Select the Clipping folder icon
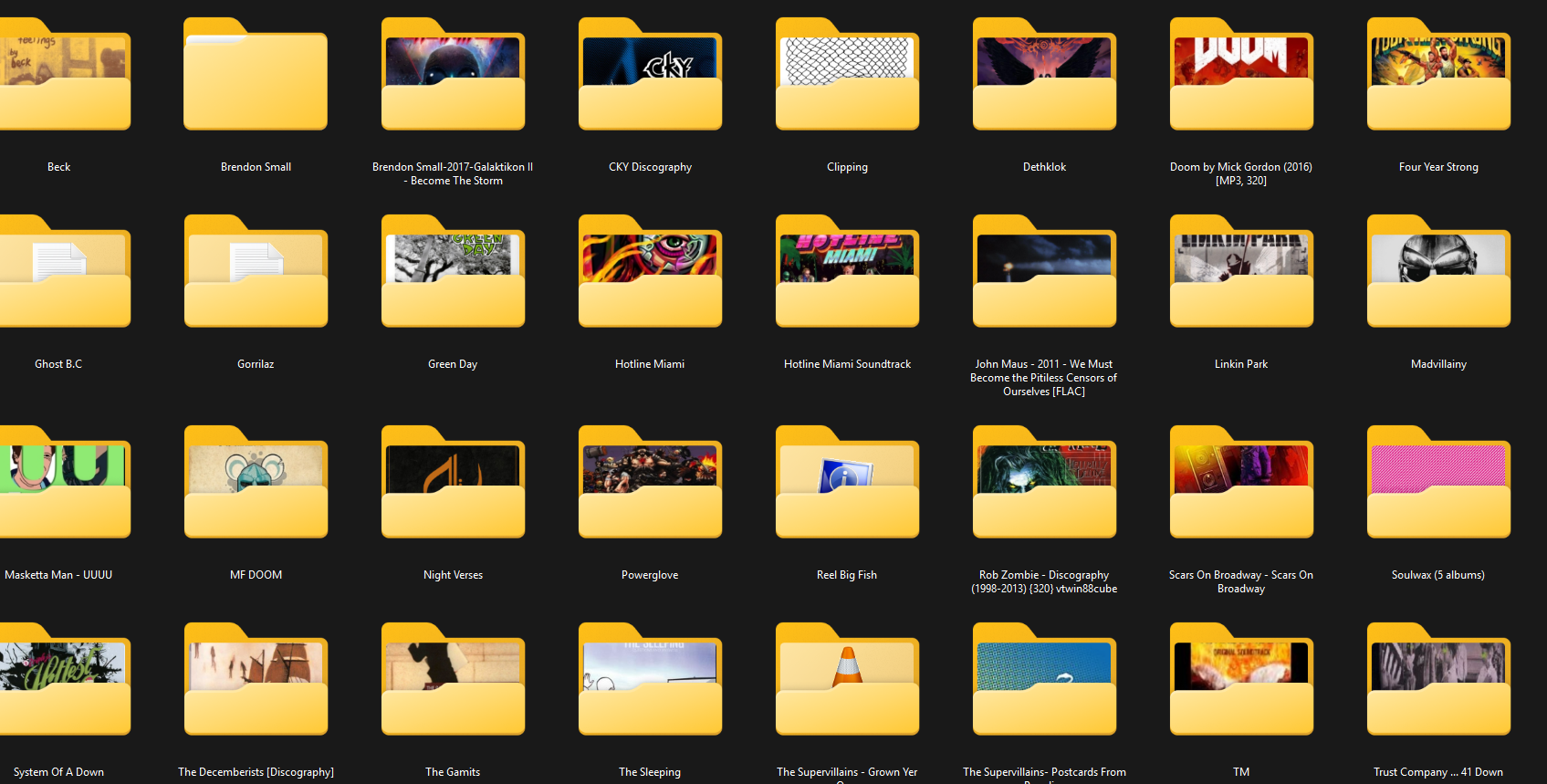The width and height of the screenshot is (1547, 784). coord(847,74)
